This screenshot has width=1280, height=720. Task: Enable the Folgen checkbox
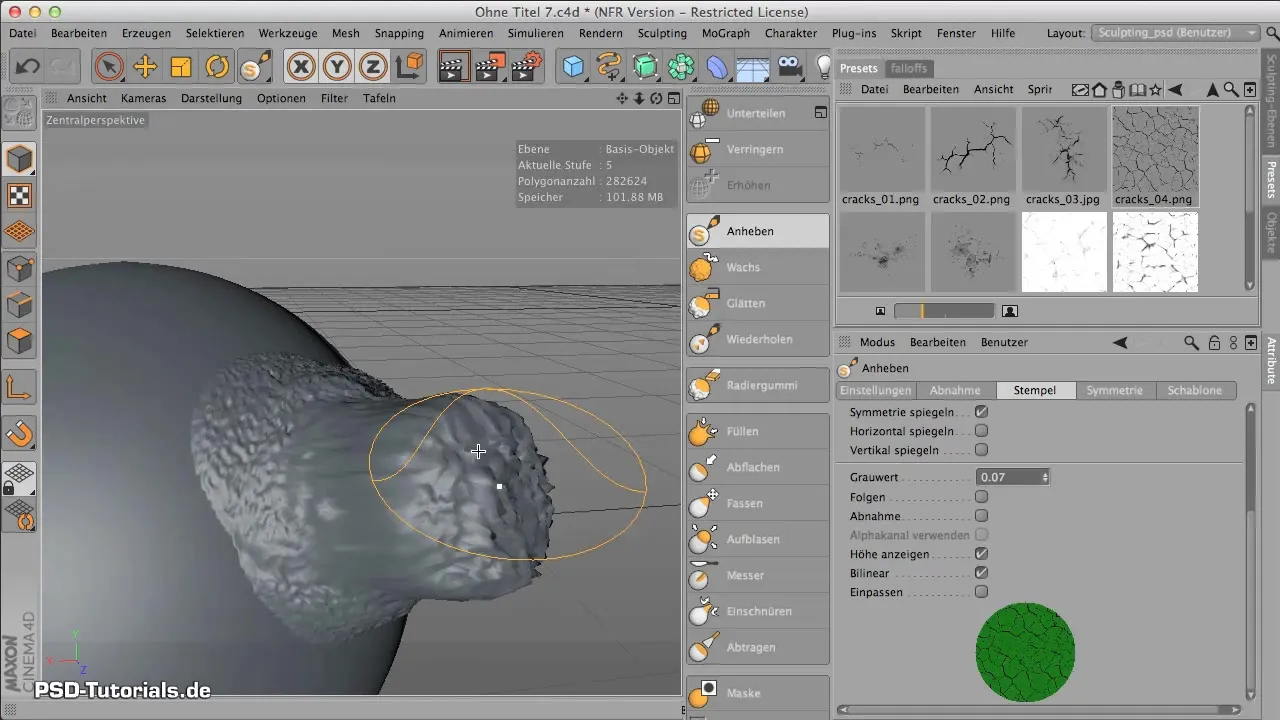pyautogui.click(x=981, y=497)
